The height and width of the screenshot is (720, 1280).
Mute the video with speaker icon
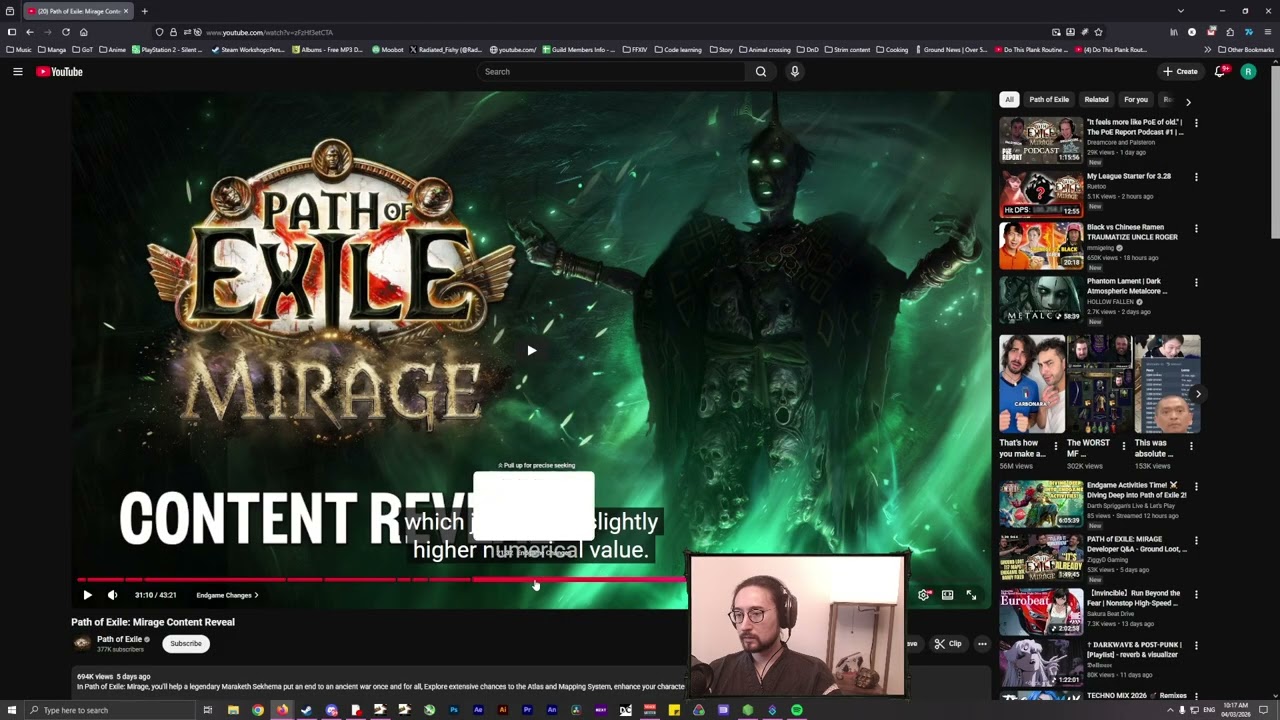click(112, 595)
